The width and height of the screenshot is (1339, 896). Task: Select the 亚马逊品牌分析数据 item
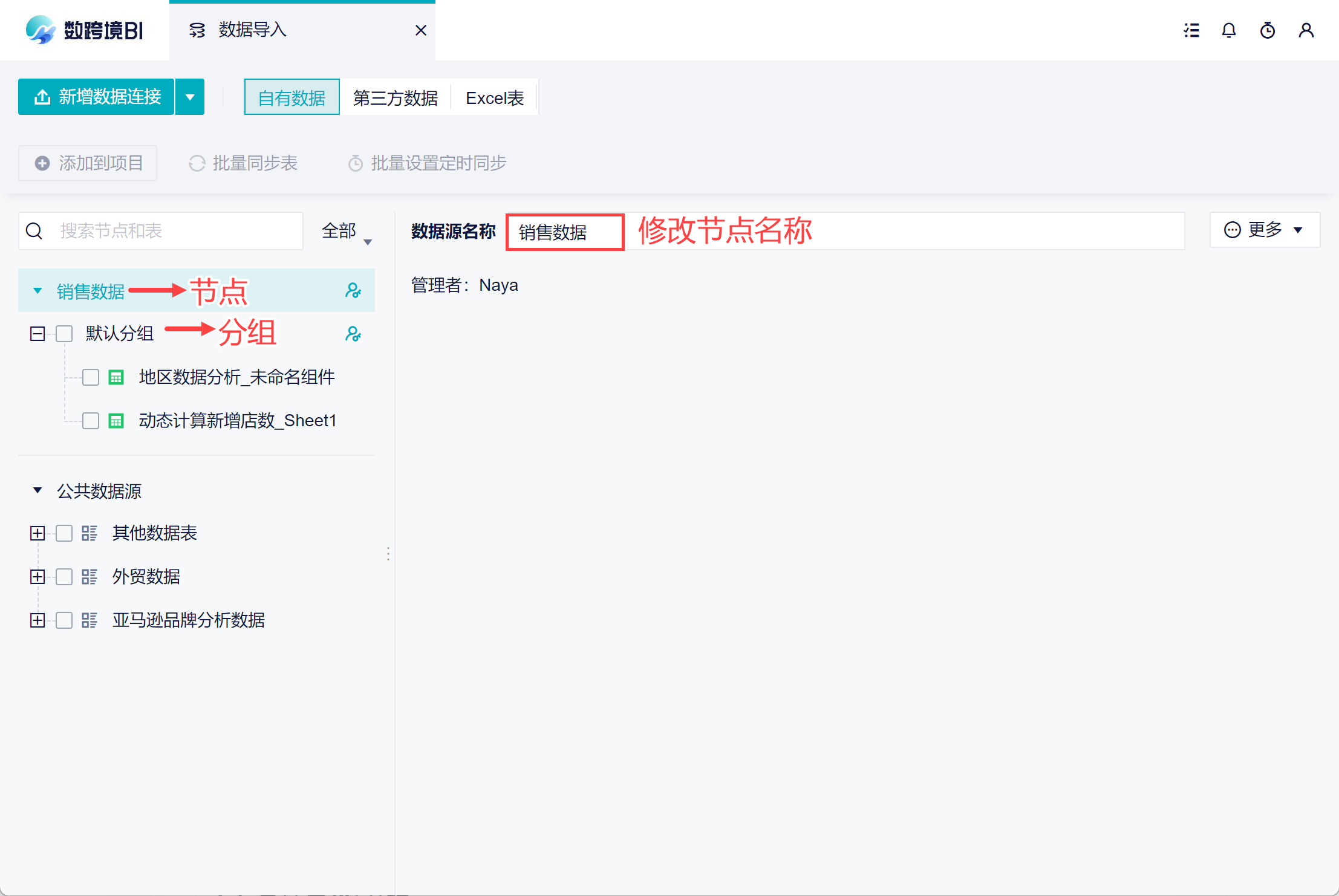tap(189, 620)
